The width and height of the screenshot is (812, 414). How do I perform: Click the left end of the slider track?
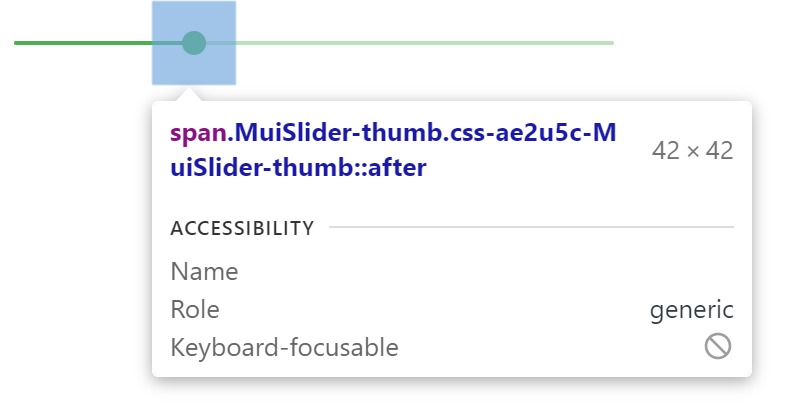pos(18,43)
